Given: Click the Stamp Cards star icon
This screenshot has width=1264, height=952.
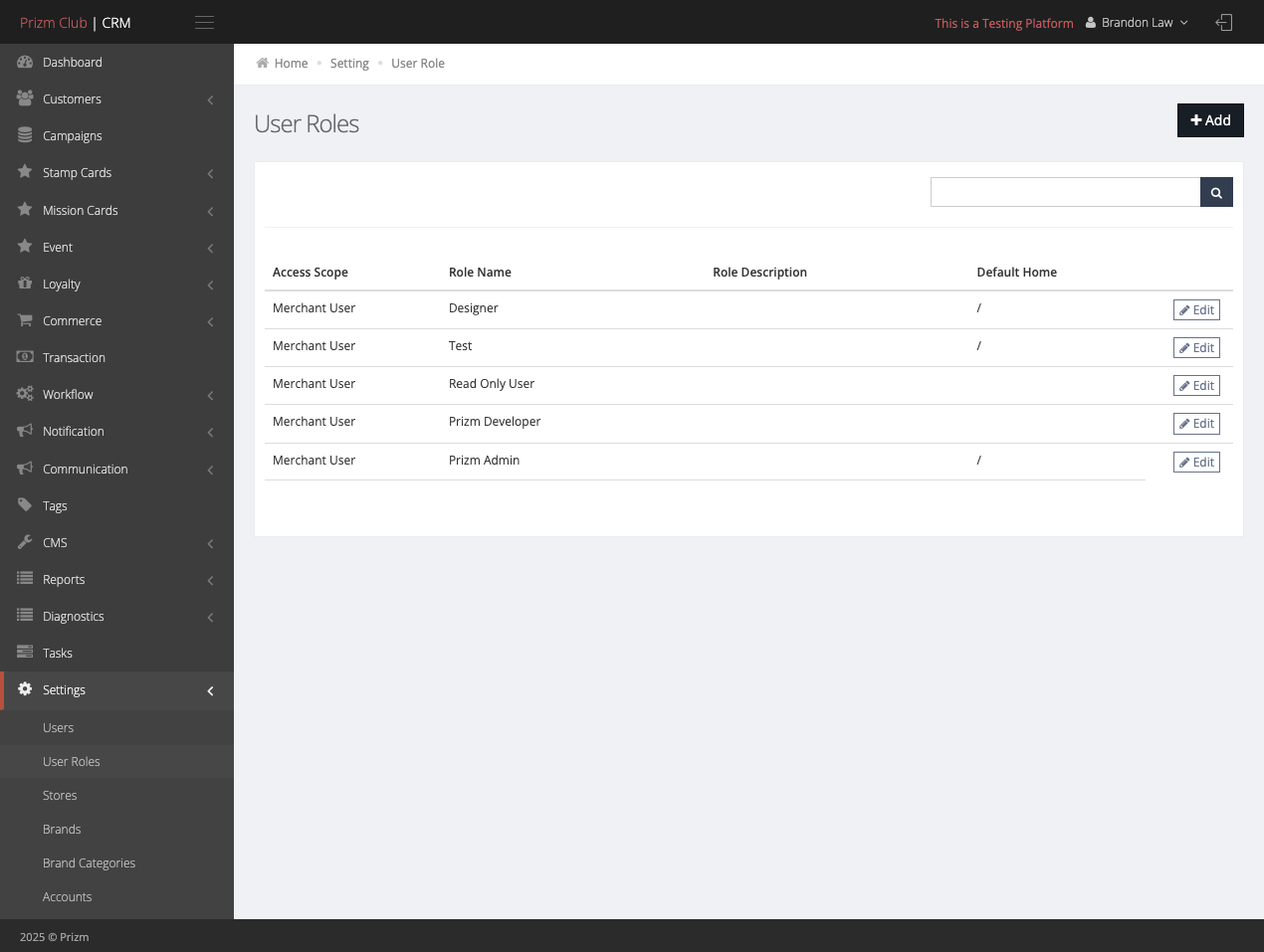Looking at the screenshot, I should tap(25, 172).
